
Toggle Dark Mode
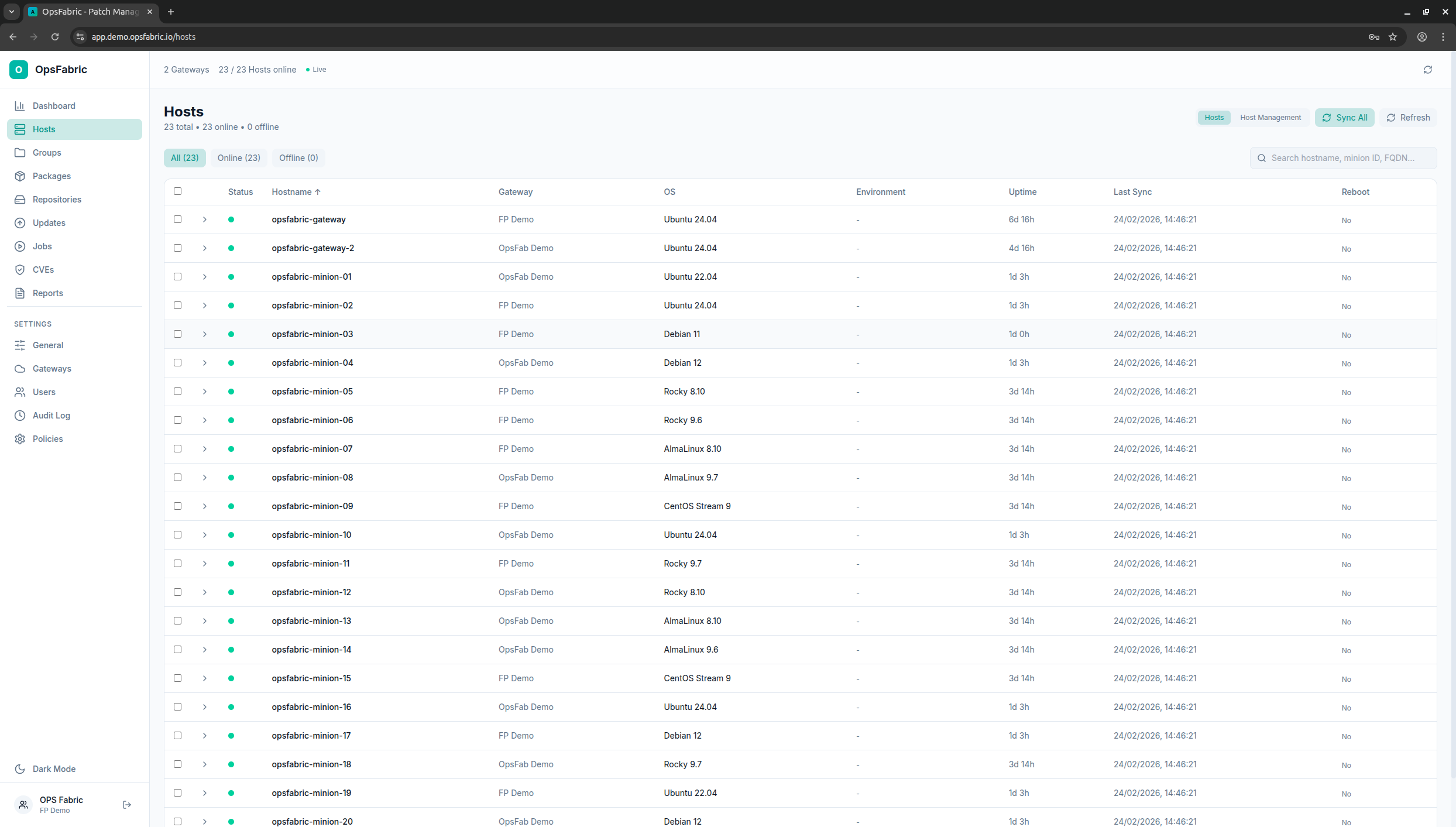point(54,769)
